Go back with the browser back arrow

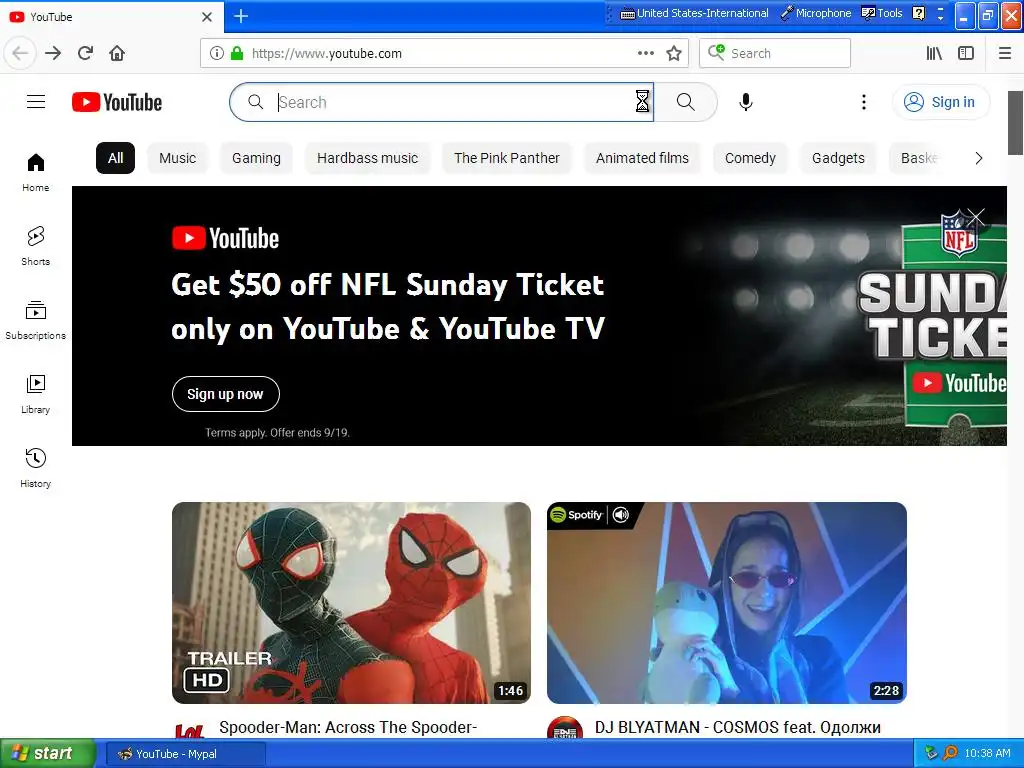click(20, 53)
